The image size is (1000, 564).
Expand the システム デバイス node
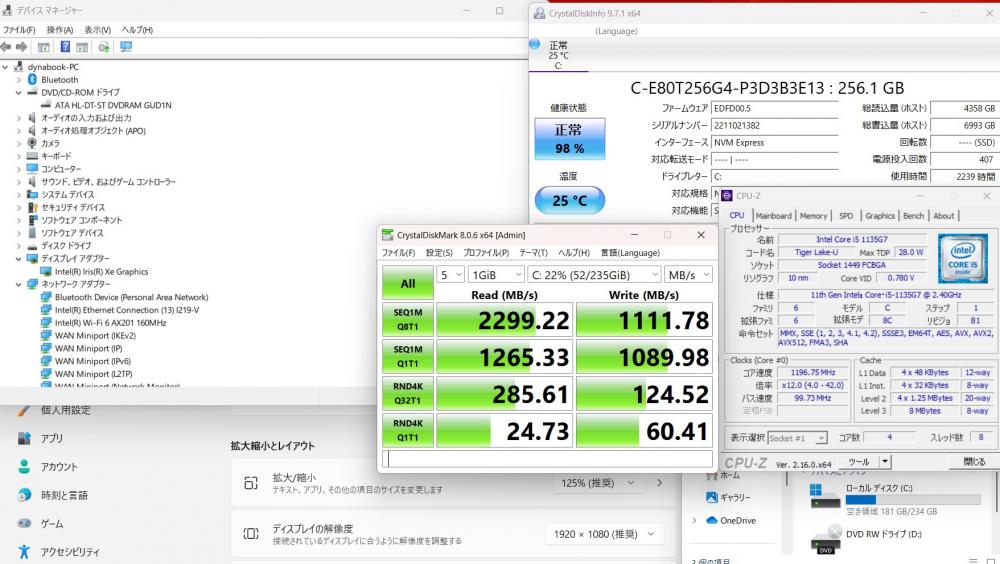19,194
